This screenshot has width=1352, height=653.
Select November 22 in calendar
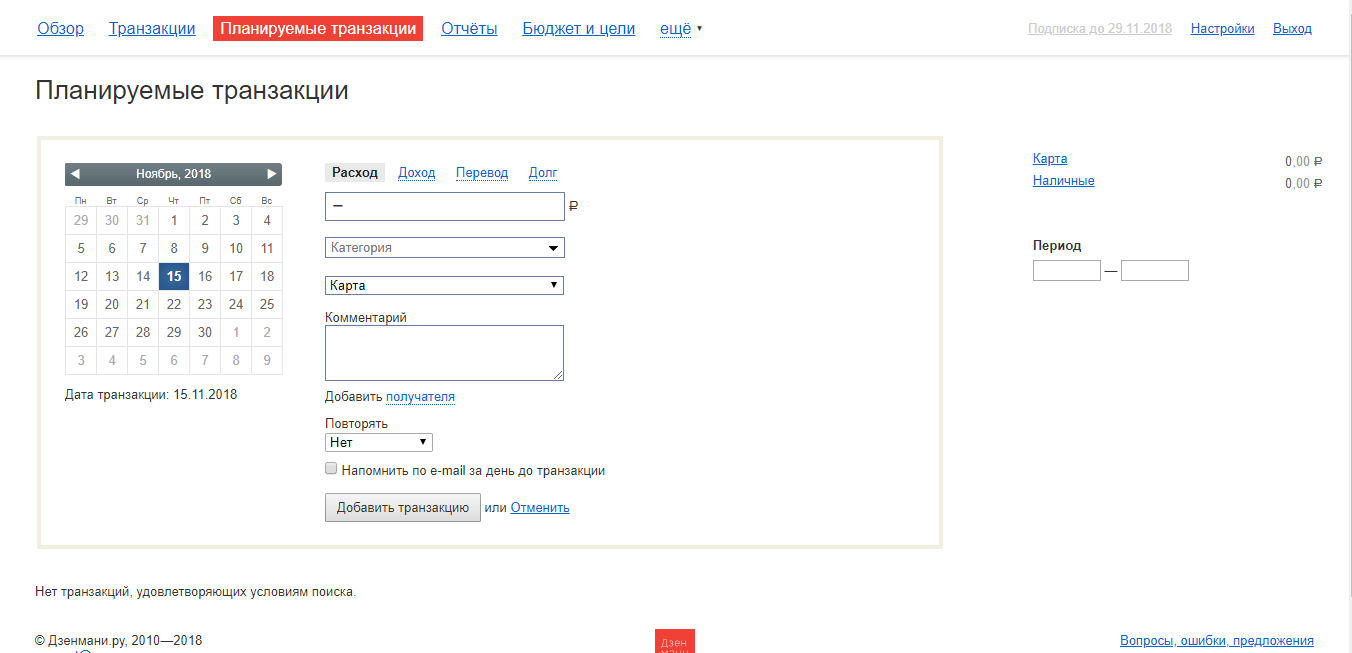point(174,304)
